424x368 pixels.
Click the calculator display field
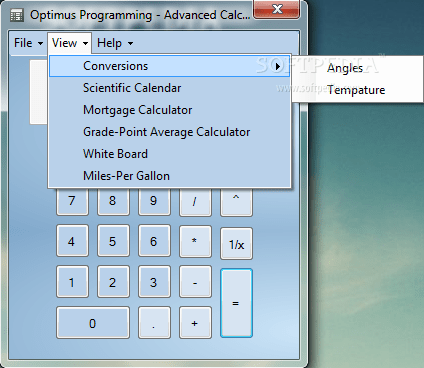[39, 92]
